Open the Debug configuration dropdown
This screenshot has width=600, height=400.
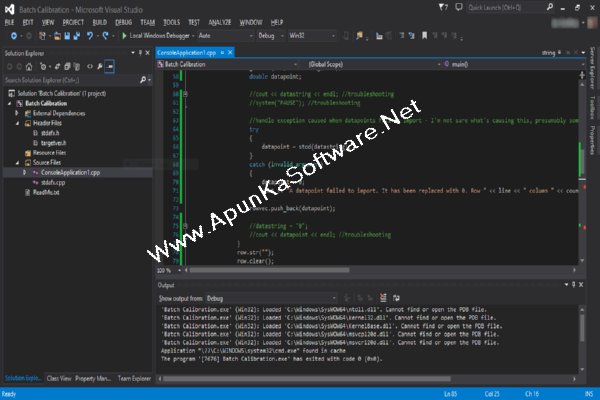[271, 36]
